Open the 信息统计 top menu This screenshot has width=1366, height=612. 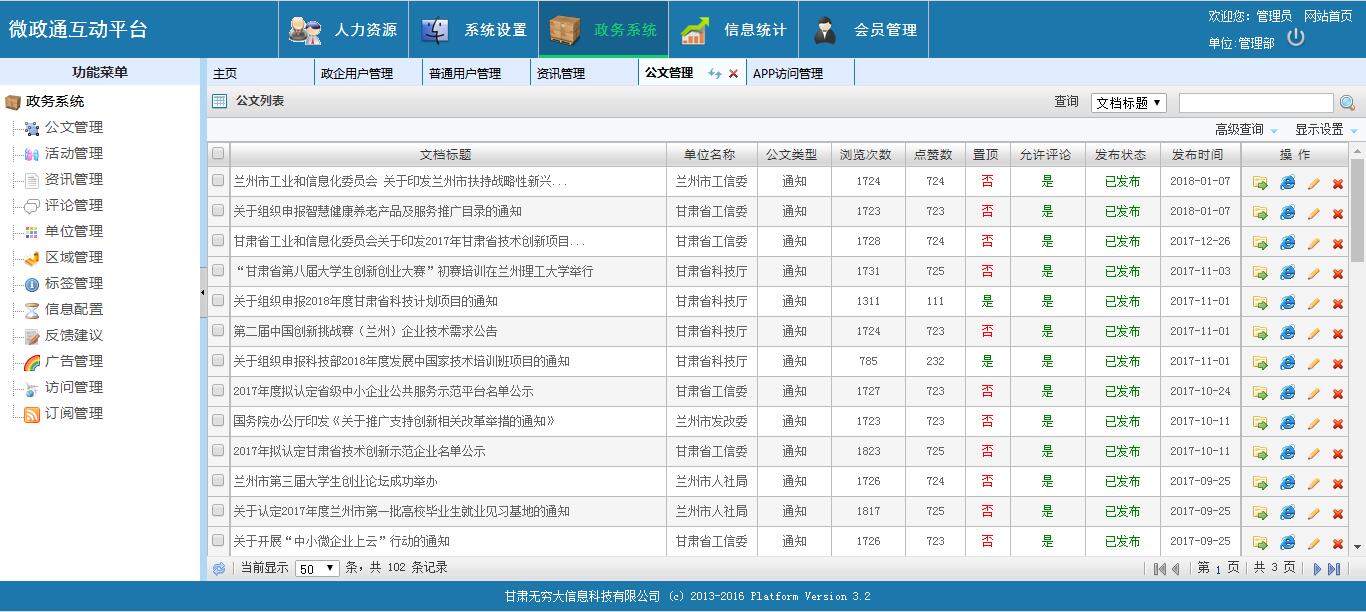click(x=734, y=30)
